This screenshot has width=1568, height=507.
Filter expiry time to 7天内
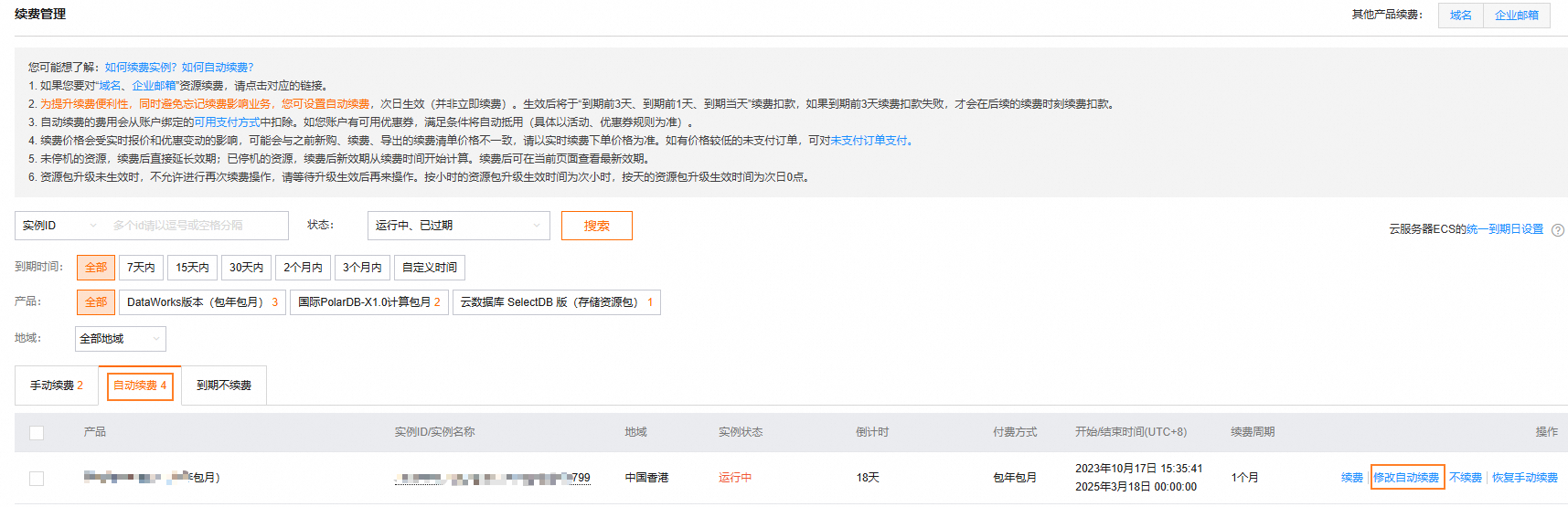(x=141, y=268)
